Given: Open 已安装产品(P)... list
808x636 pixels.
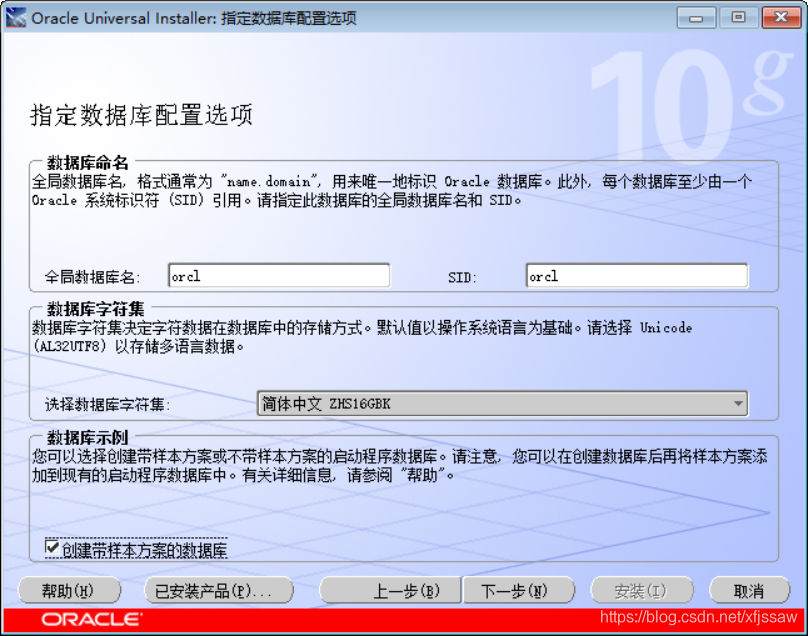Looking at the screenshot, I should [218, 590].
